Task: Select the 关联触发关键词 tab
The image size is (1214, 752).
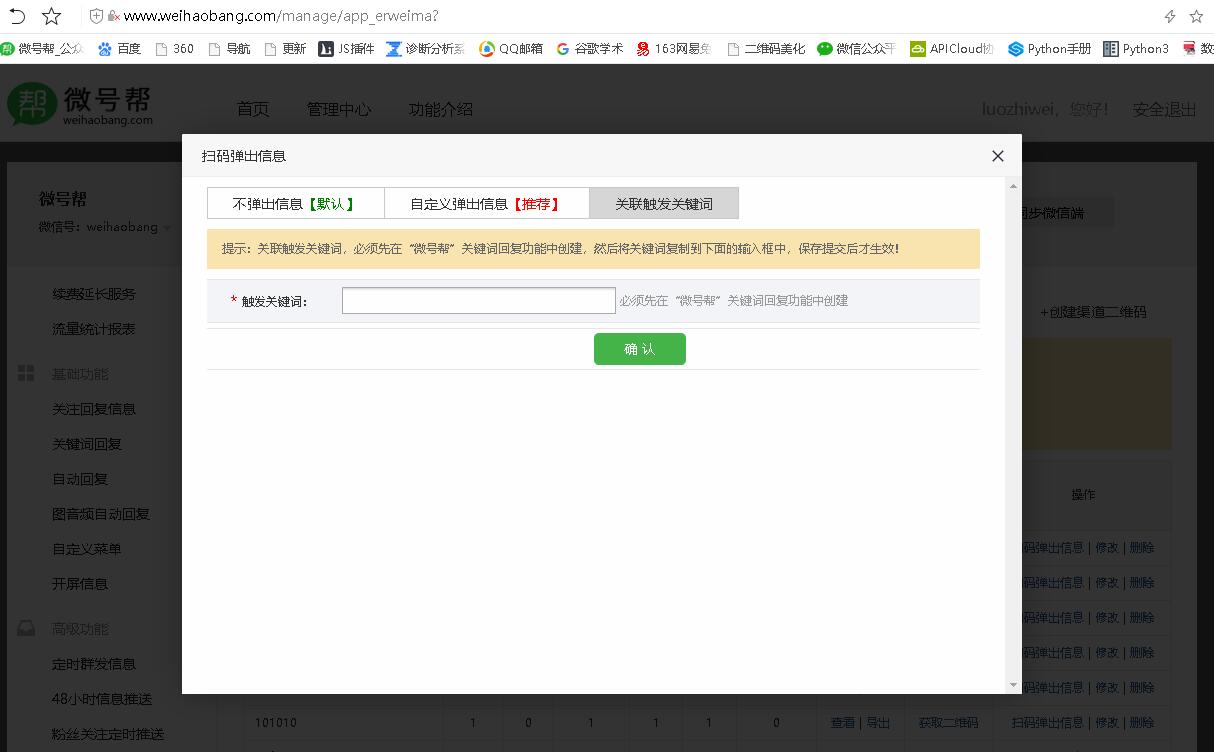Action: point(664,204)
